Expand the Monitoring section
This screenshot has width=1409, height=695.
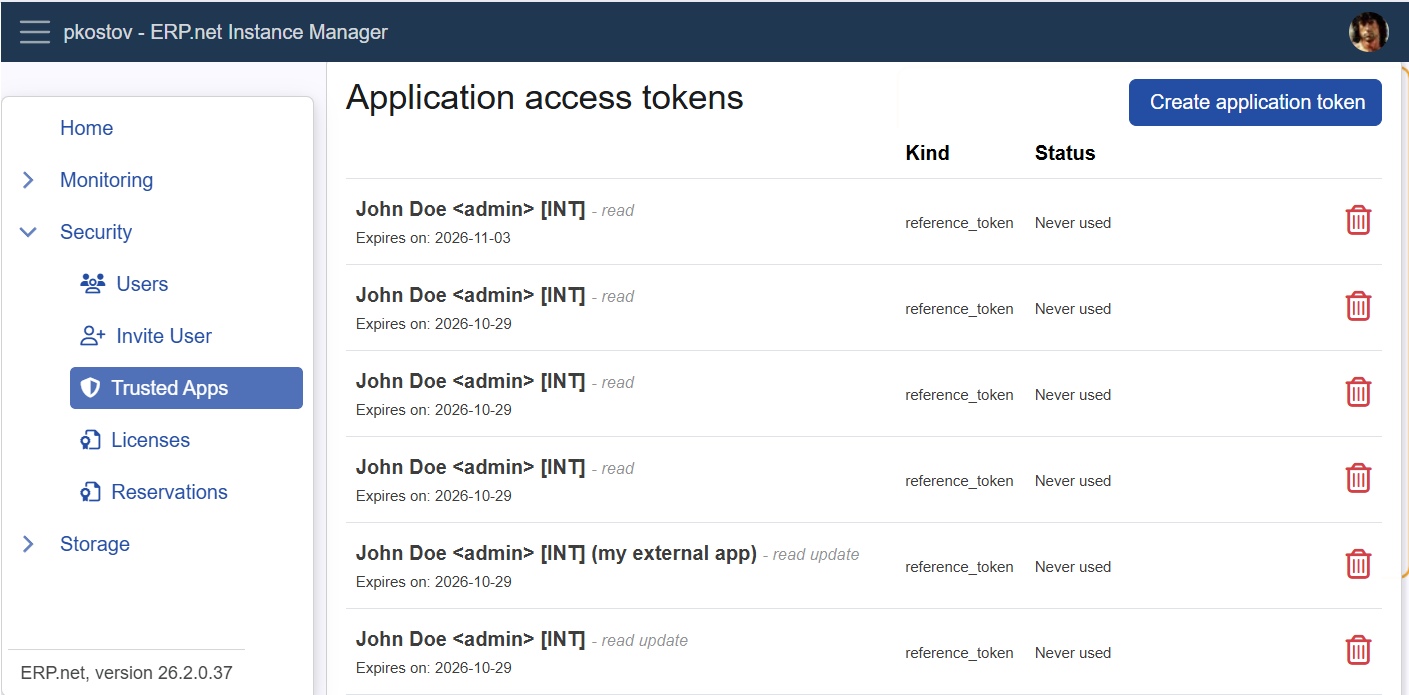[x=27, y=180]
